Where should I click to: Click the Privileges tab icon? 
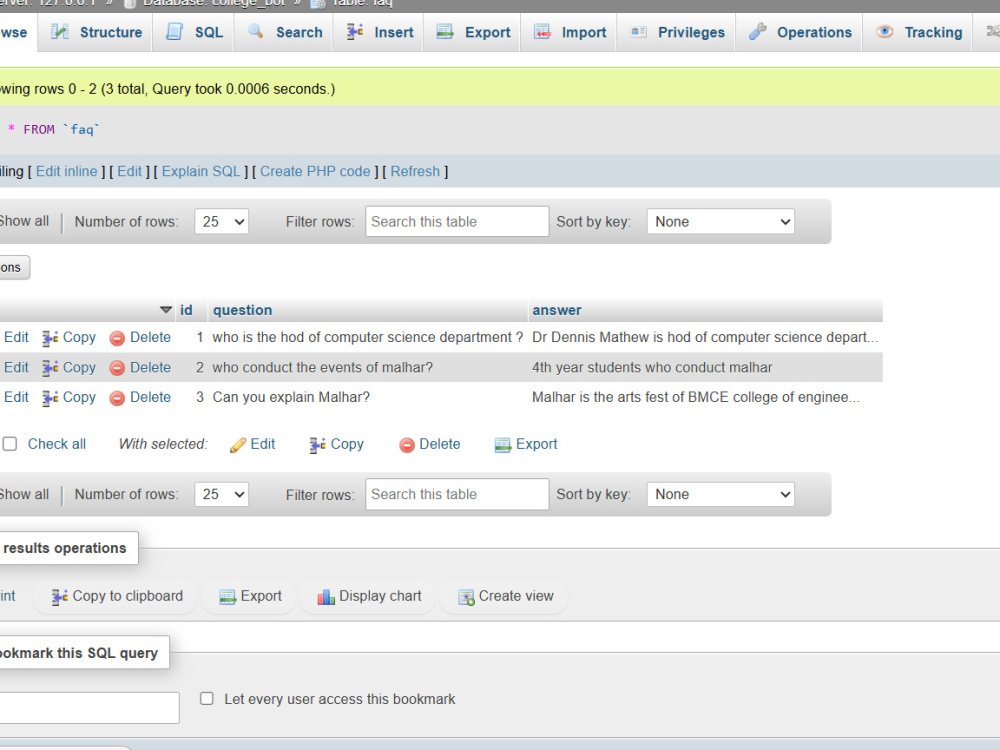pyautogui.click(x=638, y=31)
